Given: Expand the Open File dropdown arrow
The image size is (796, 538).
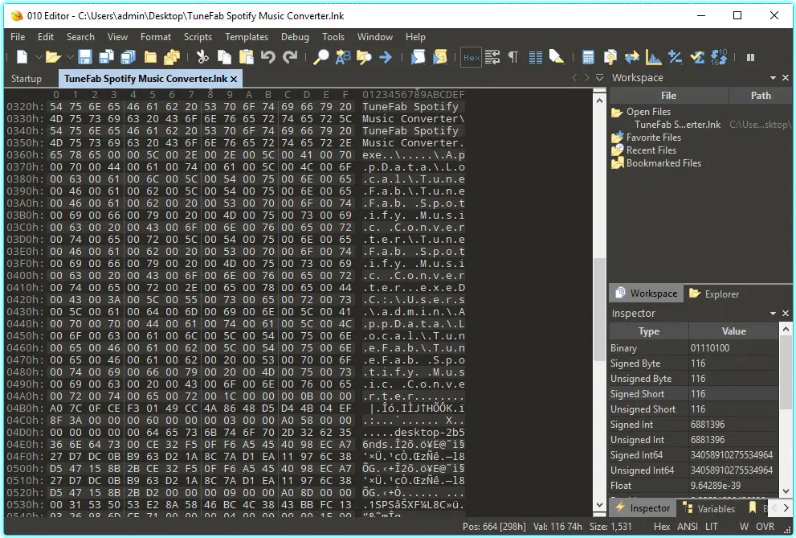Looking at the screenshot, I should 70,57.
